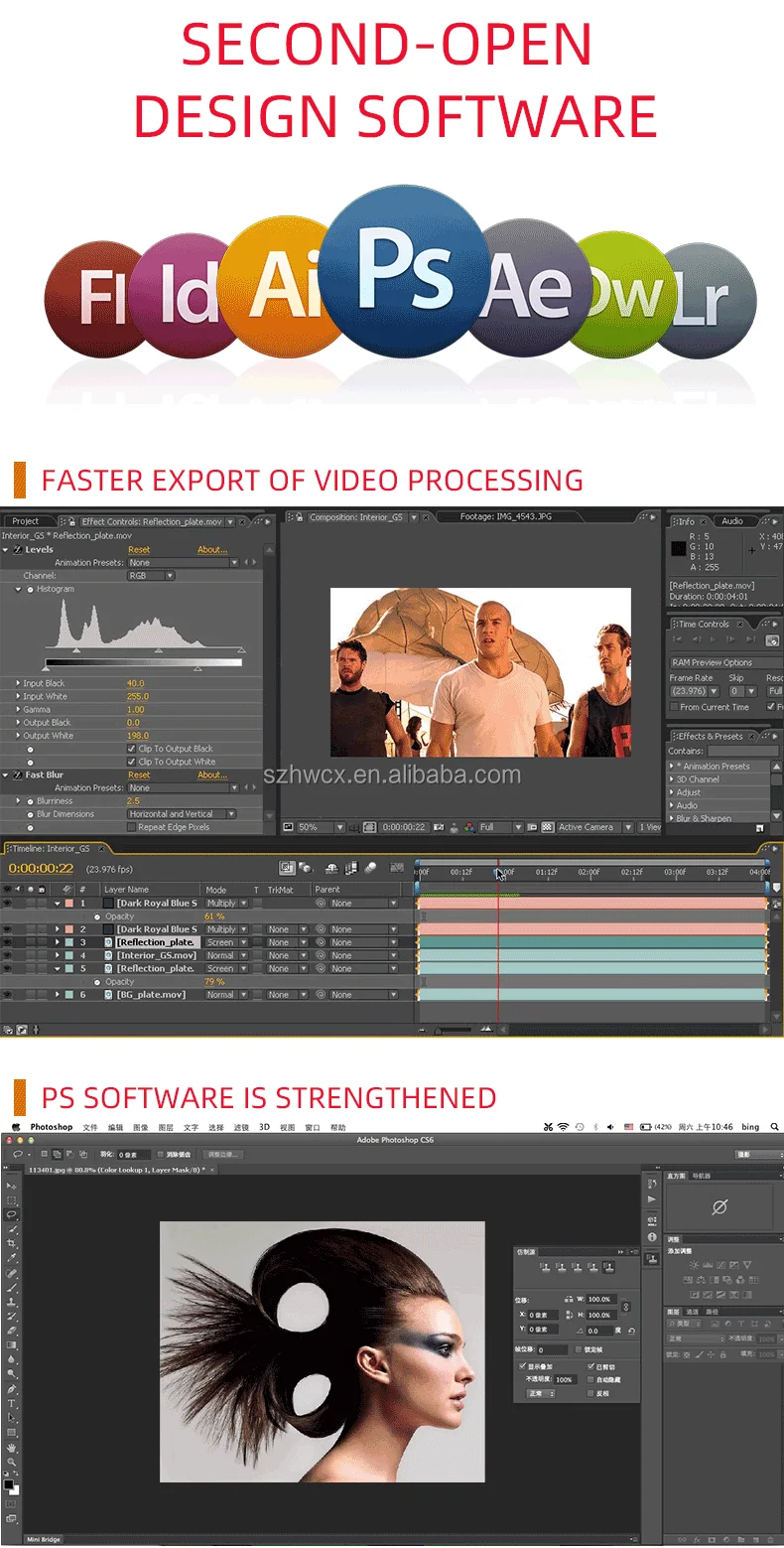784x1548 pixels.
Task: Switch to the Project tab
Action: pyautogui.click(x=26, y=521)
